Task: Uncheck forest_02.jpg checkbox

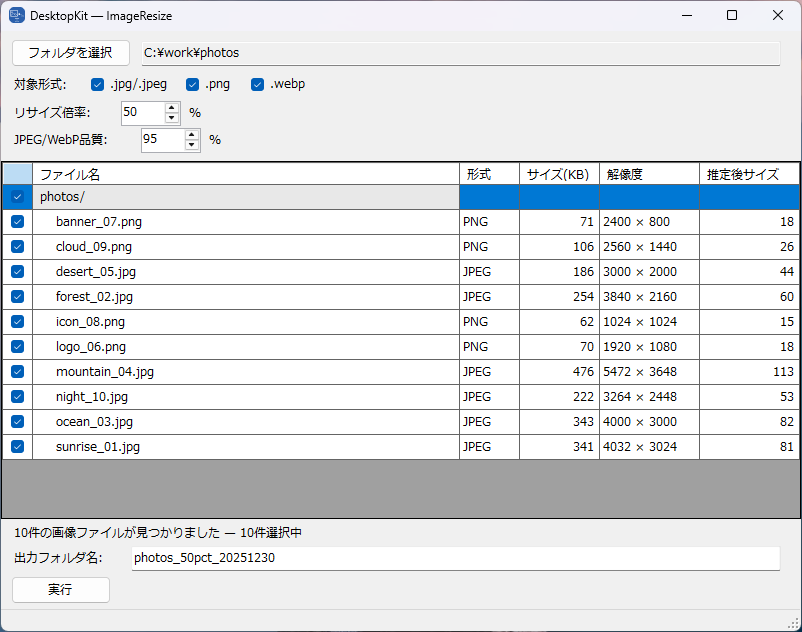Action: (x=17, y=297)
